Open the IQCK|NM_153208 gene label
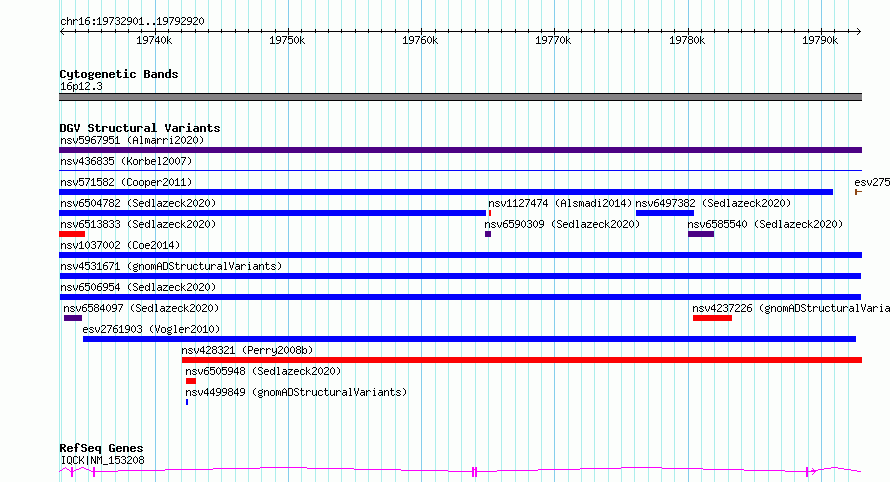890x482 pixels. click(102, 460)
